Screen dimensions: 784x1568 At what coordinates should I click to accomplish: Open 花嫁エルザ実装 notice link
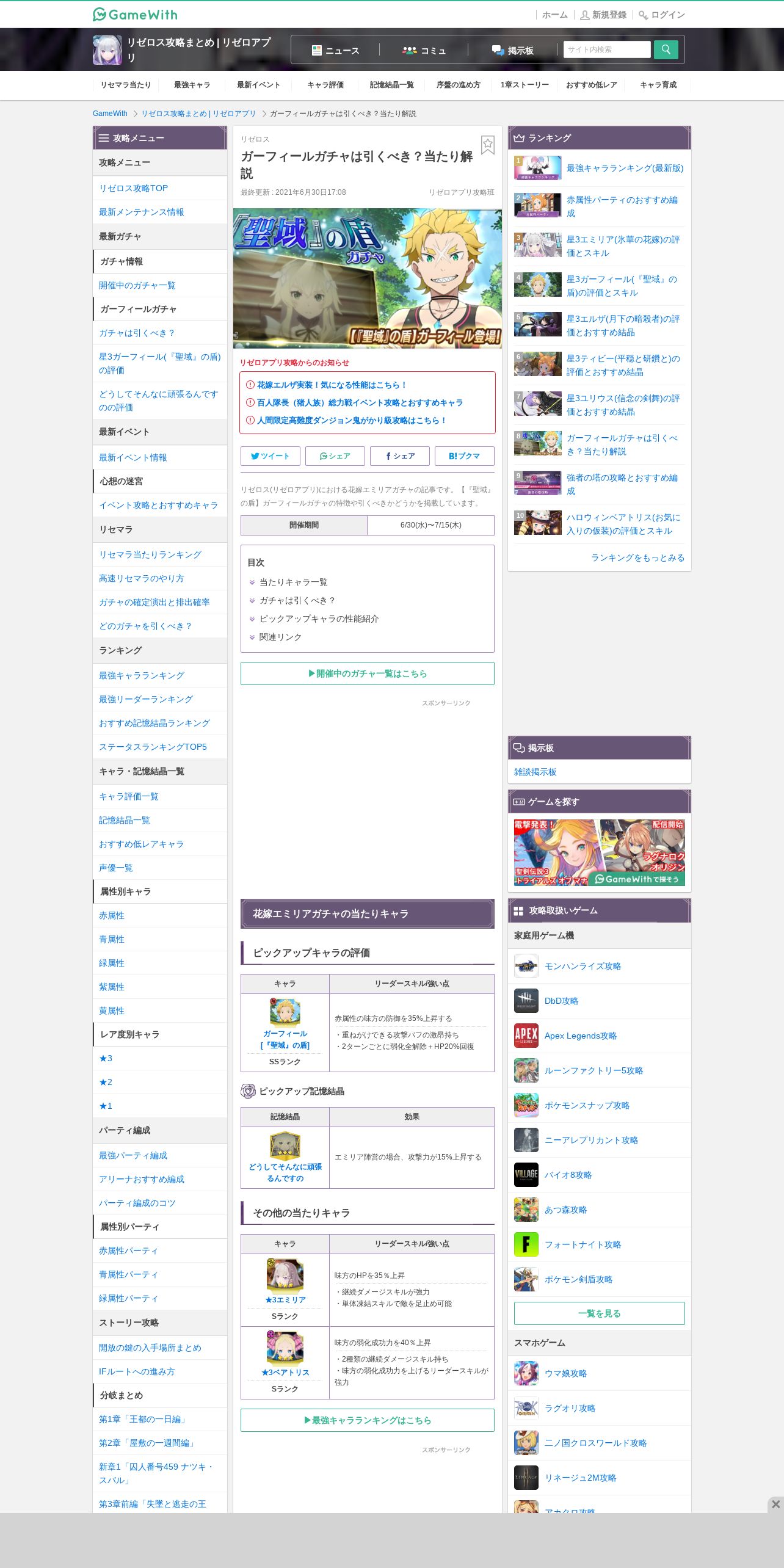[332, 385]
